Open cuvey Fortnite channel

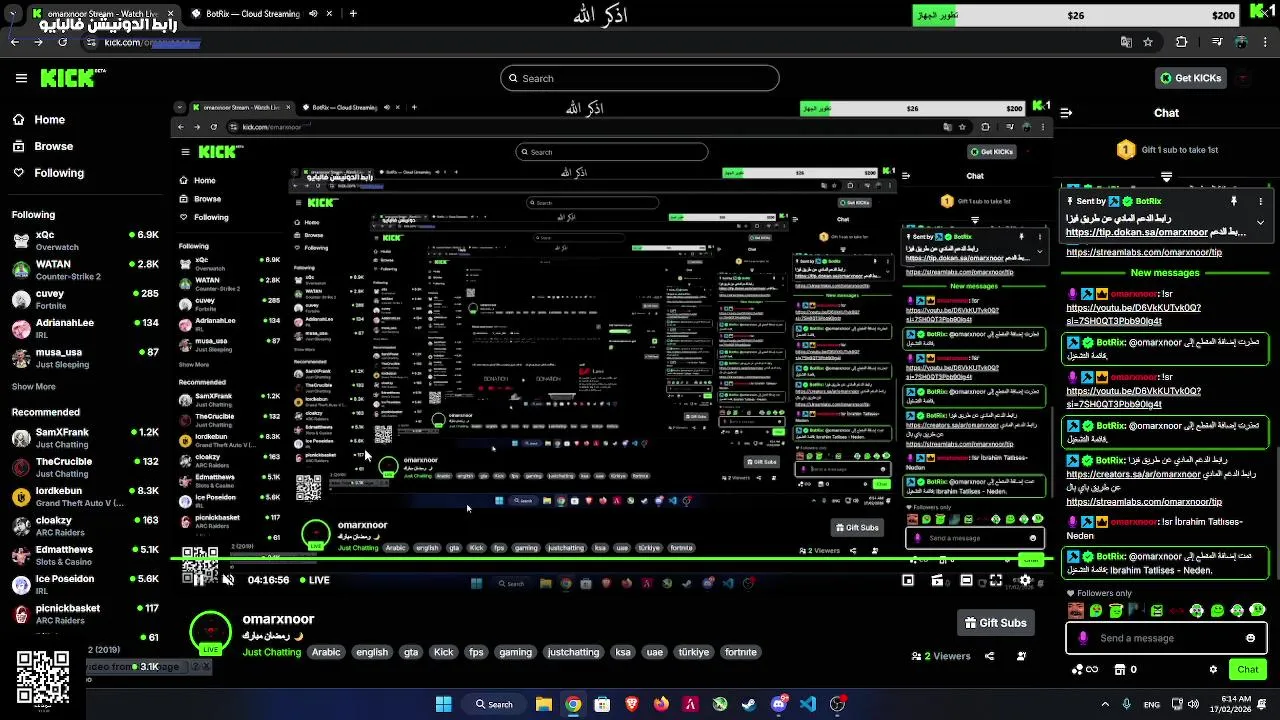click(85, 299)
